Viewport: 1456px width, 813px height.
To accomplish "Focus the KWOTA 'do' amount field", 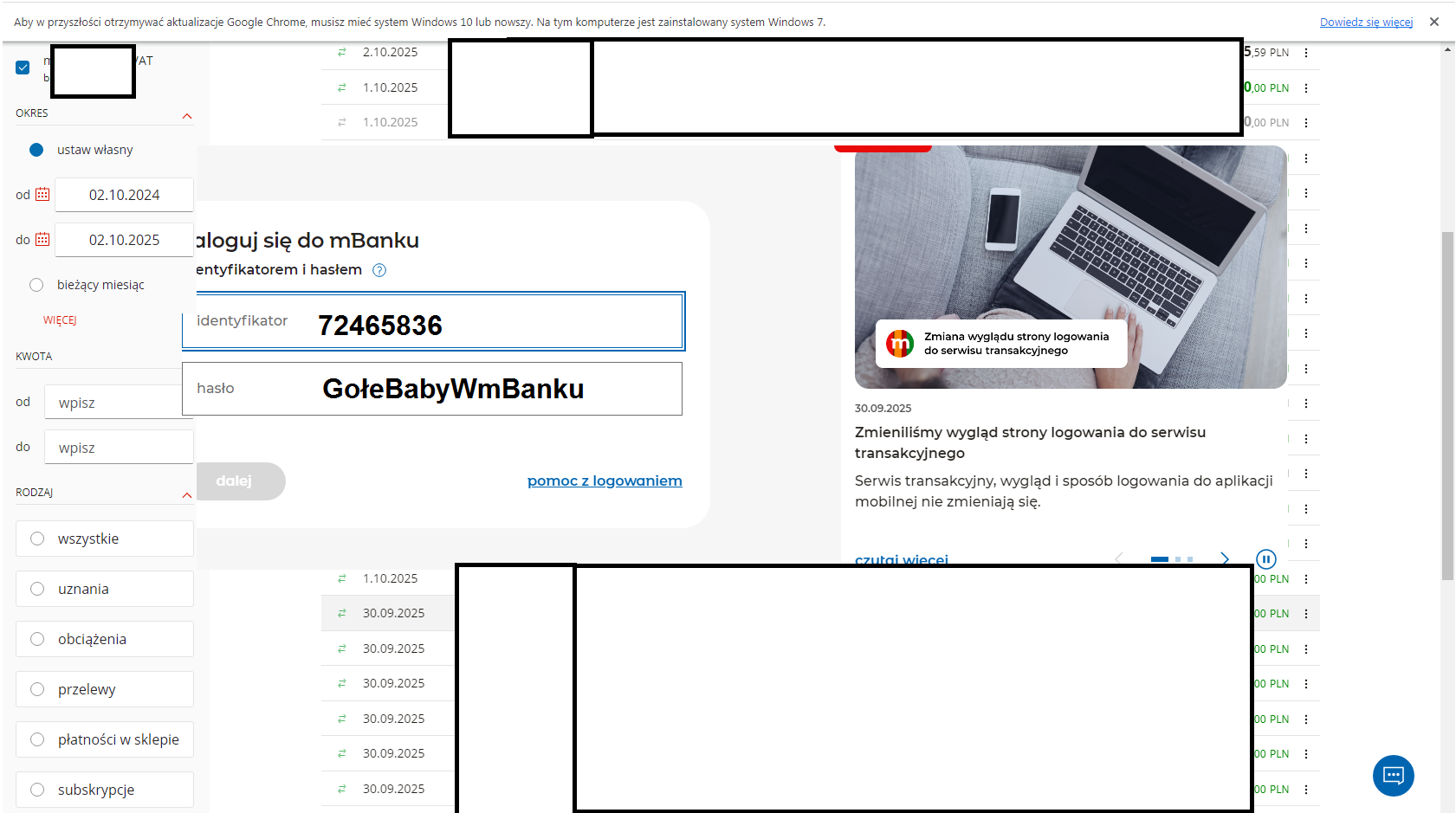I will click(119, 448).
